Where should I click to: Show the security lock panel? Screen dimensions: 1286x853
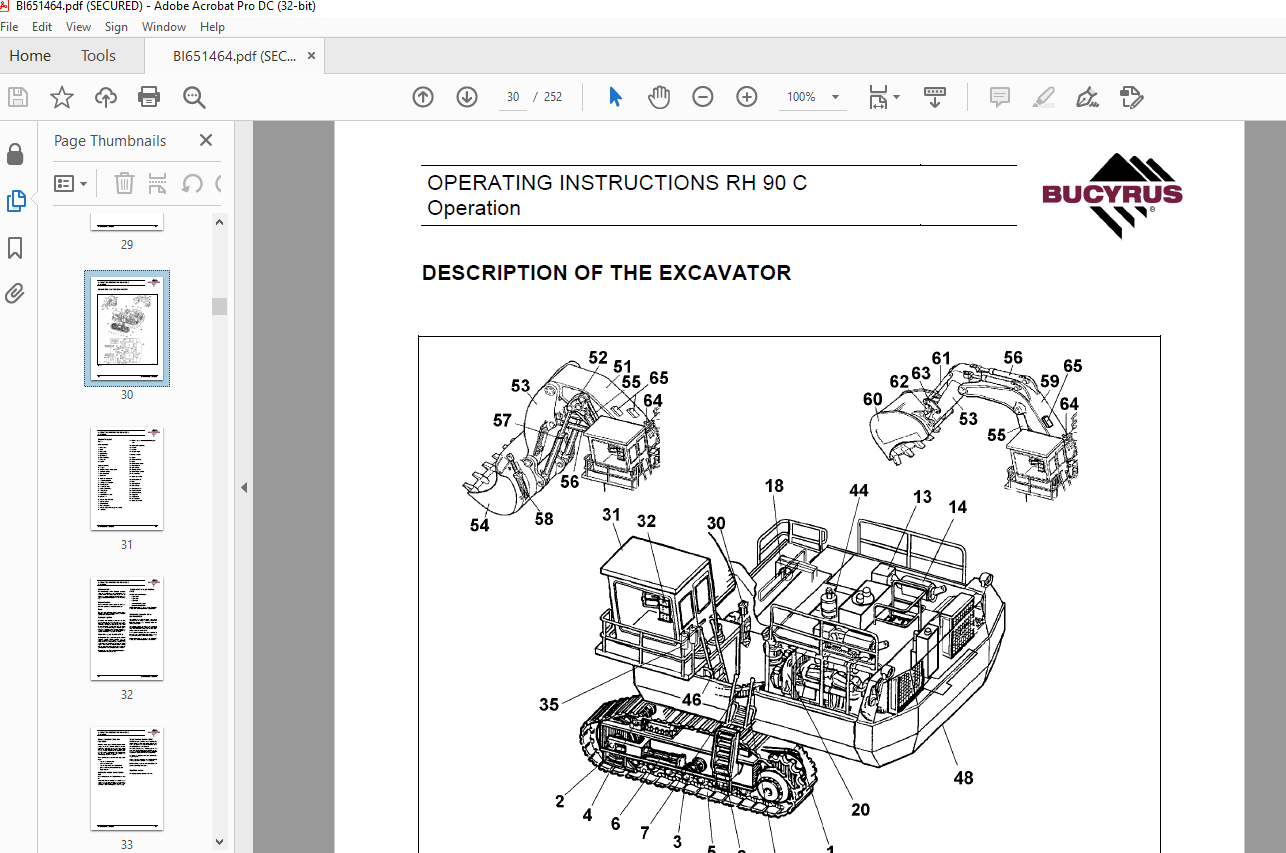15,154
